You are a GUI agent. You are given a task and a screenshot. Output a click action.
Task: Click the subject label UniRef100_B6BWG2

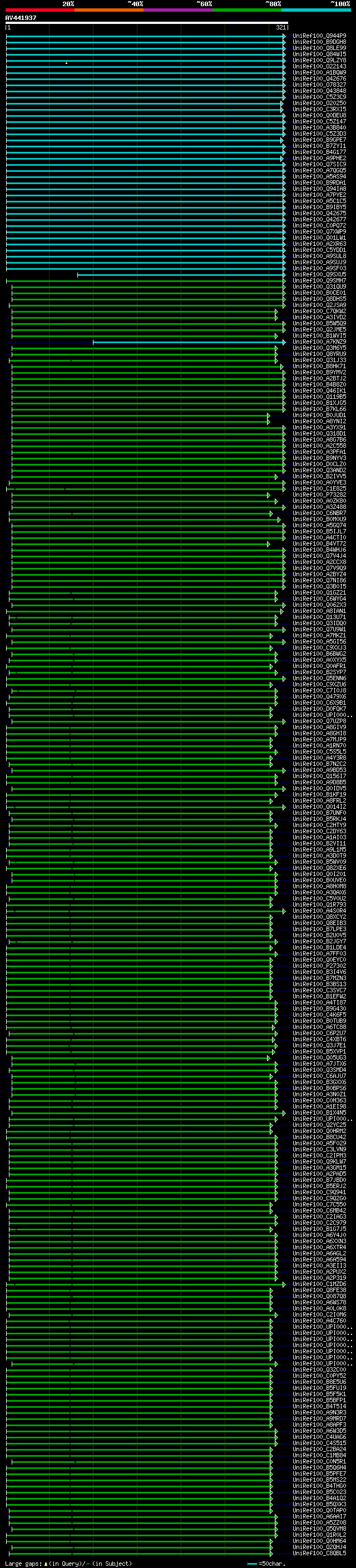click(319, 654)
